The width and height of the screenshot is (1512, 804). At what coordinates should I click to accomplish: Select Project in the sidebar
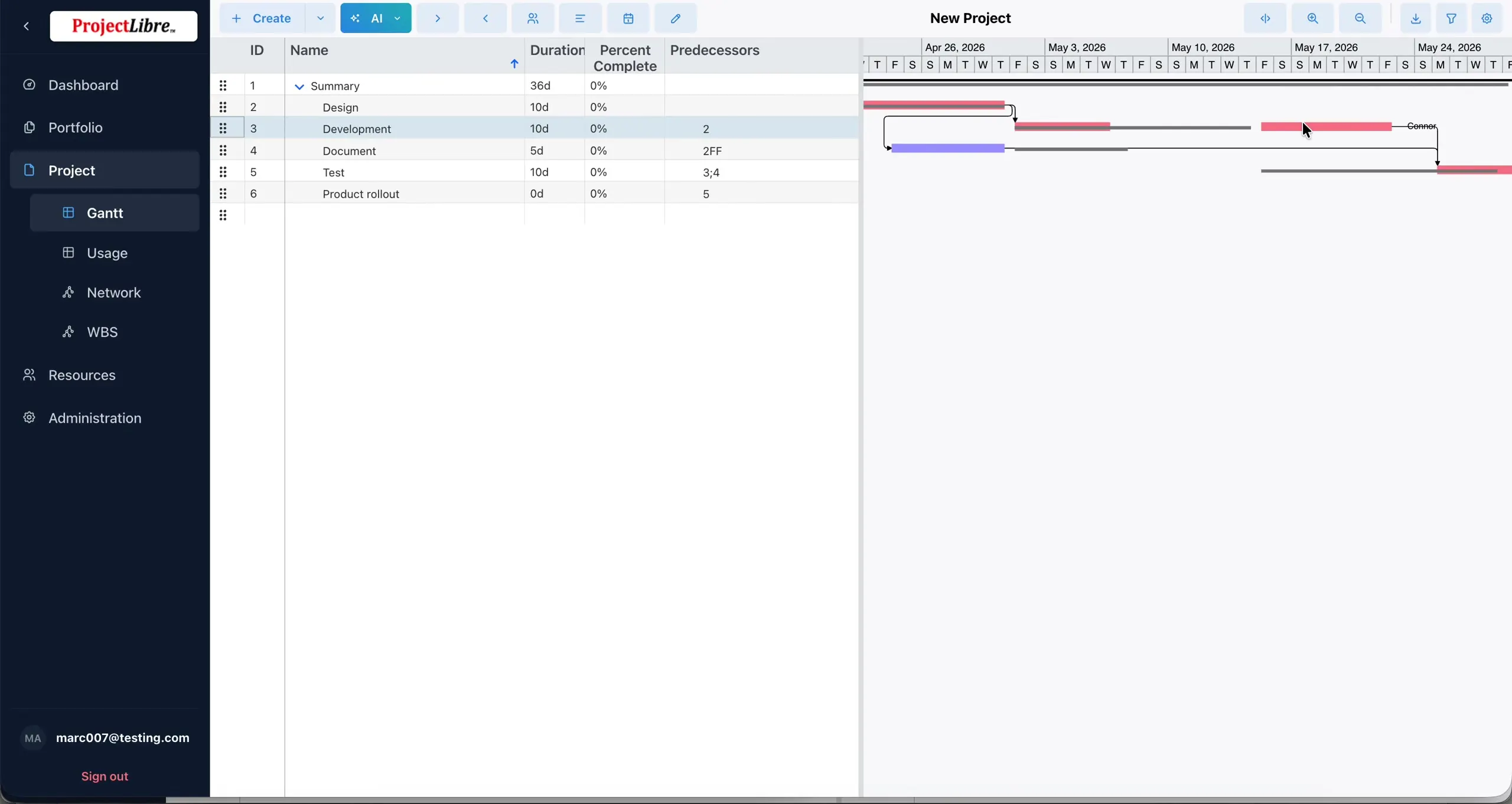click(105, 170)
